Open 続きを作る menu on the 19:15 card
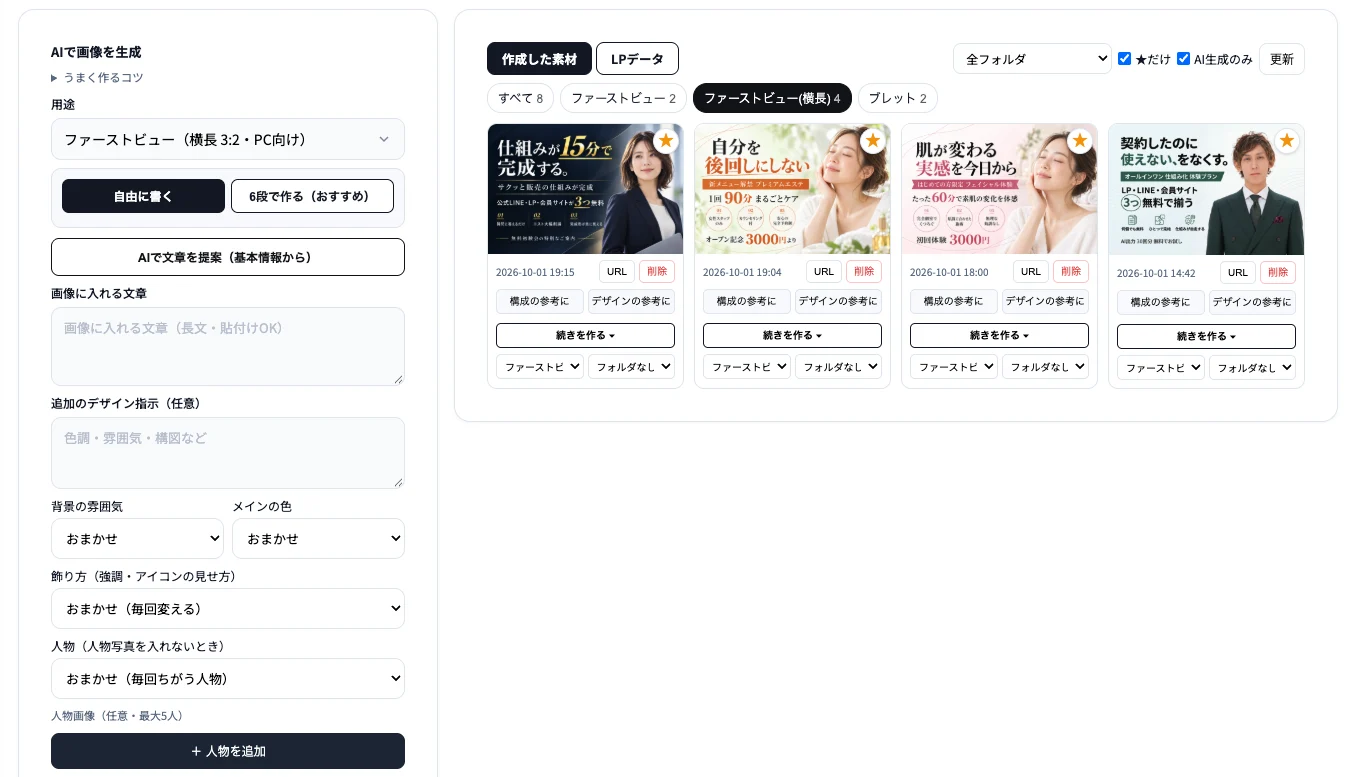Viewport: 1350px width, 777px height. pyautogui.click(x=585, y=335)
